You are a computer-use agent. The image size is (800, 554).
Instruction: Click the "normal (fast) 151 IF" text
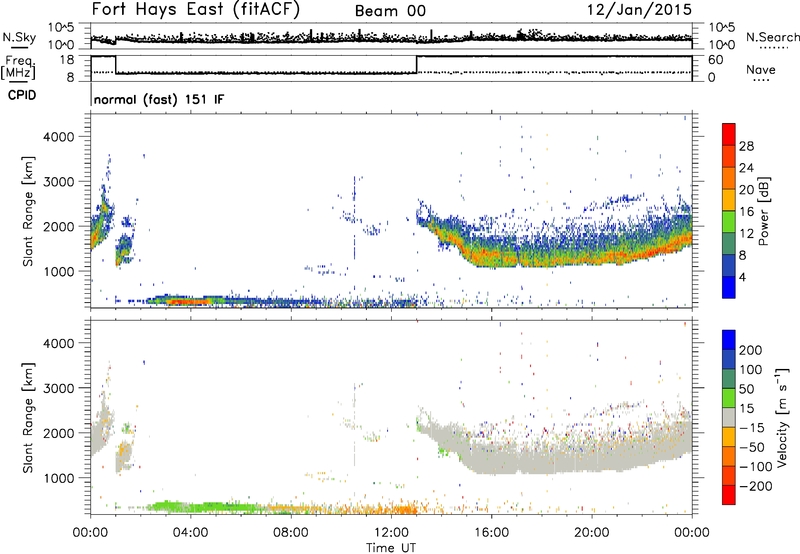tap(159, 99)
